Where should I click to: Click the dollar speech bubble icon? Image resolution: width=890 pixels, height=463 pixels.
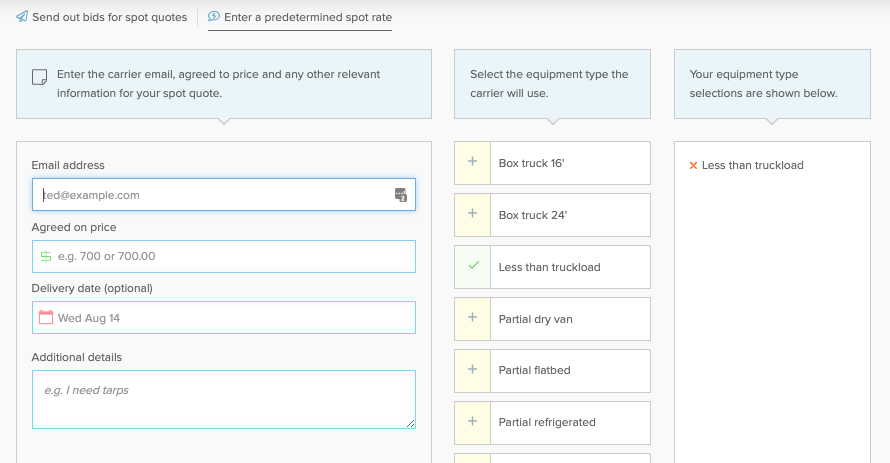tap(213, 16)
